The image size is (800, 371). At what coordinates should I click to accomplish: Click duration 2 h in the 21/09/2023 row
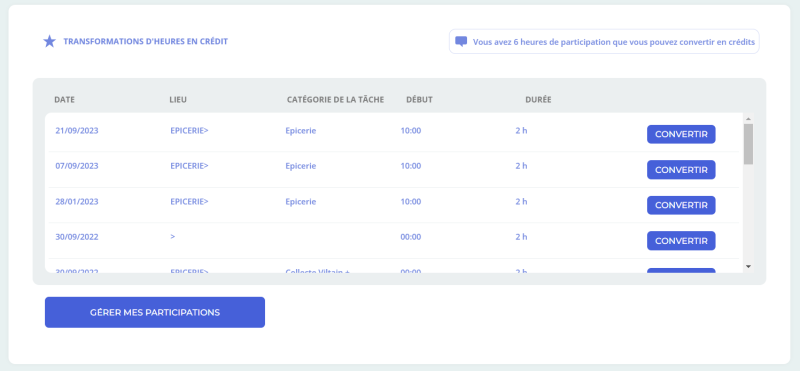click(521, 131)
